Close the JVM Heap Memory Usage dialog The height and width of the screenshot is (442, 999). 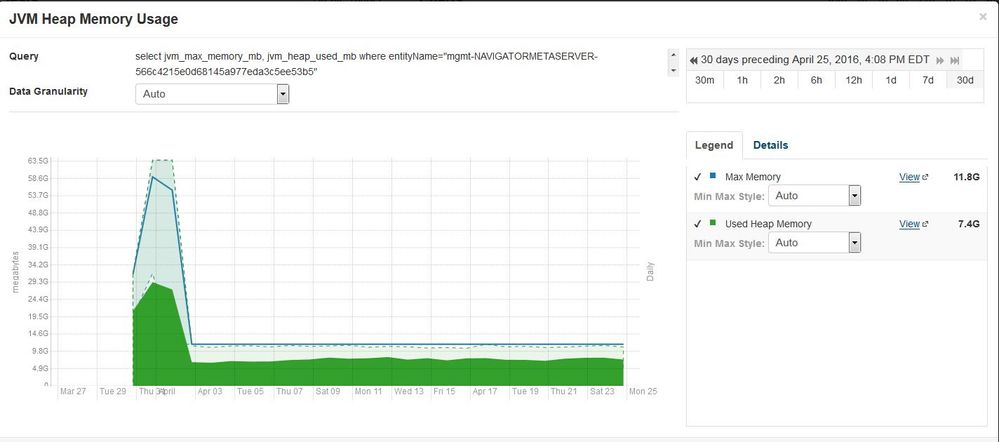[x=982, y=17]
